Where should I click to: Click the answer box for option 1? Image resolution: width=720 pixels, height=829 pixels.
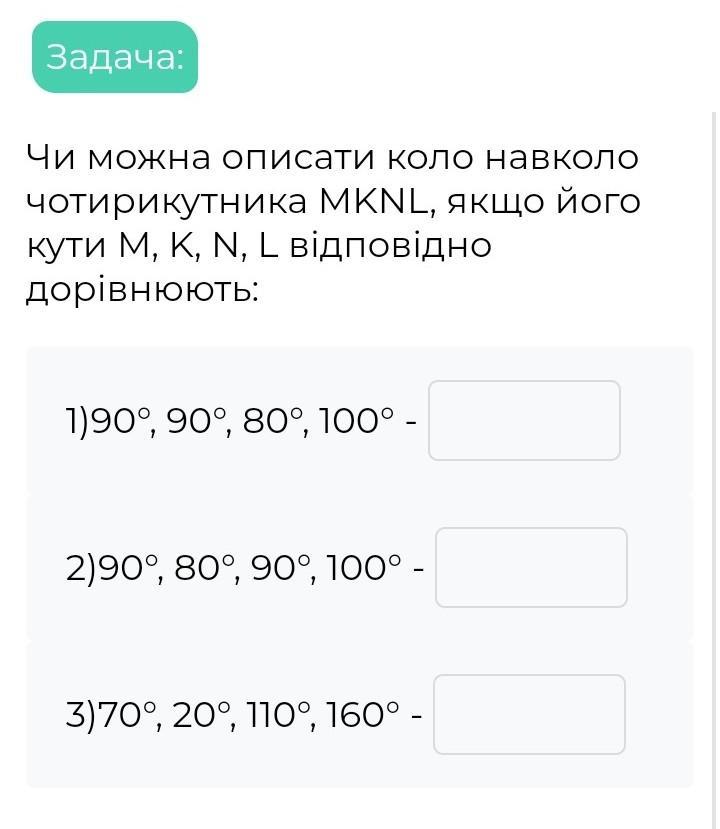click(524, 420)
